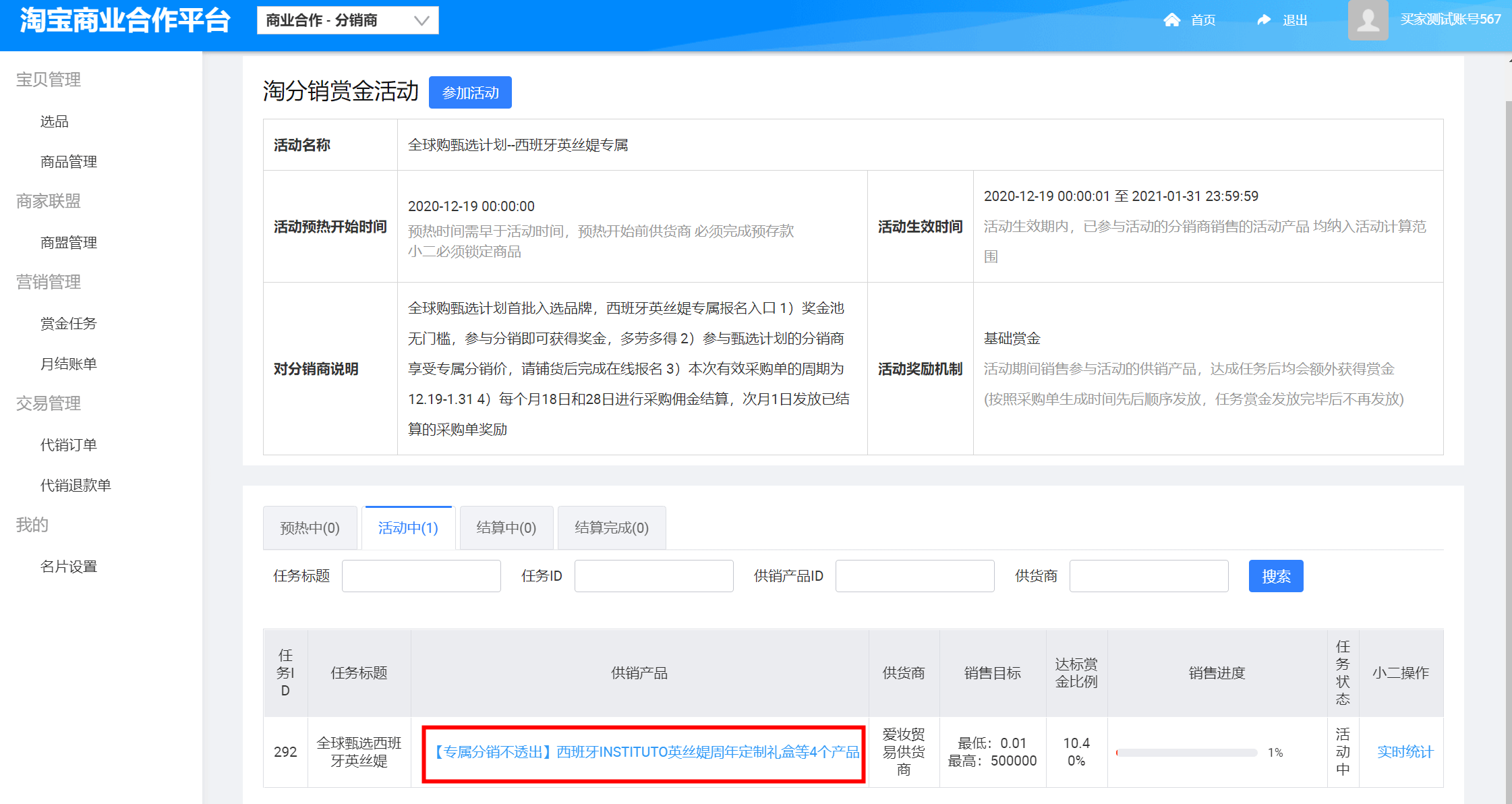Focus the 供销产品ID text box
The image size is (1512, 804).
click(x=914, y=576)
